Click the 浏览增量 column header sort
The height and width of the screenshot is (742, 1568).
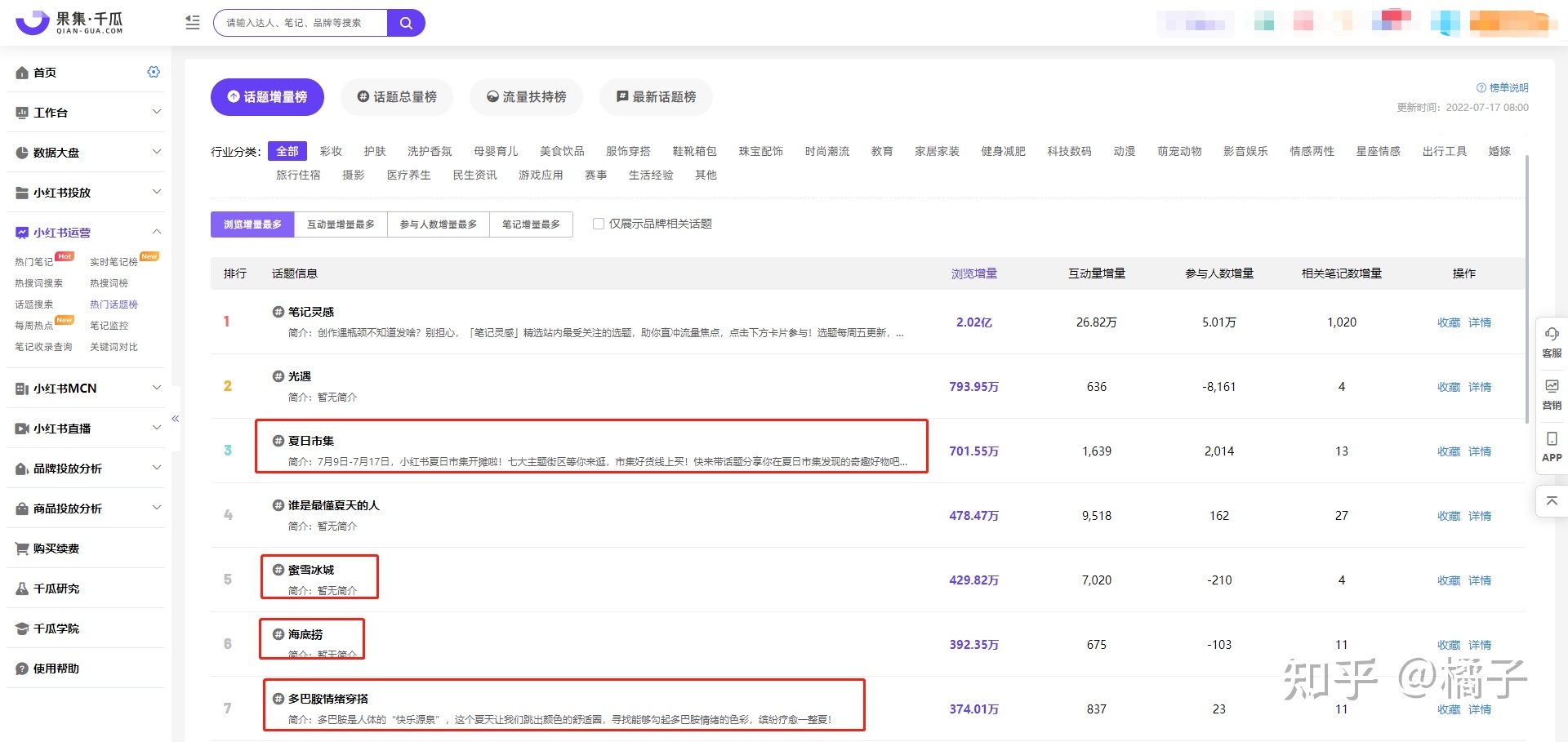(x=973, y=273)
